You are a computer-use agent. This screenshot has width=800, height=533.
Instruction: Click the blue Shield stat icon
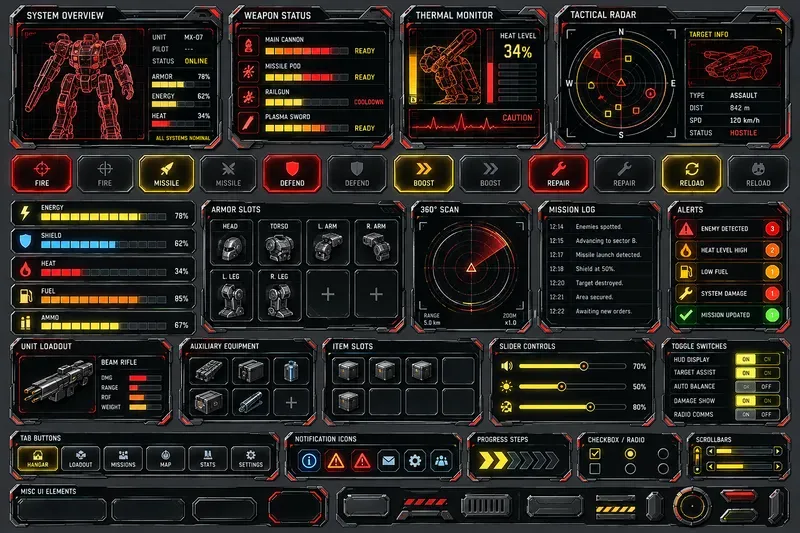coord(25,240)
